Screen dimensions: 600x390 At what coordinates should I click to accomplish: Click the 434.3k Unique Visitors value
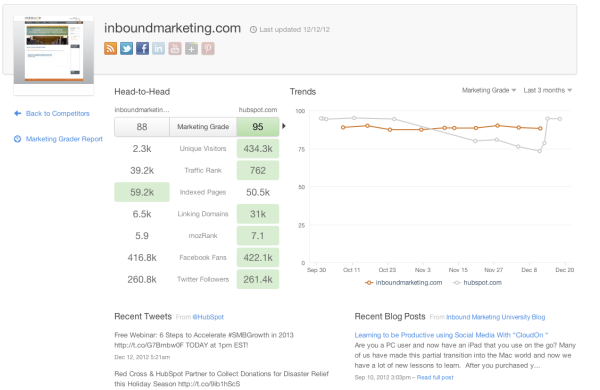258,148
